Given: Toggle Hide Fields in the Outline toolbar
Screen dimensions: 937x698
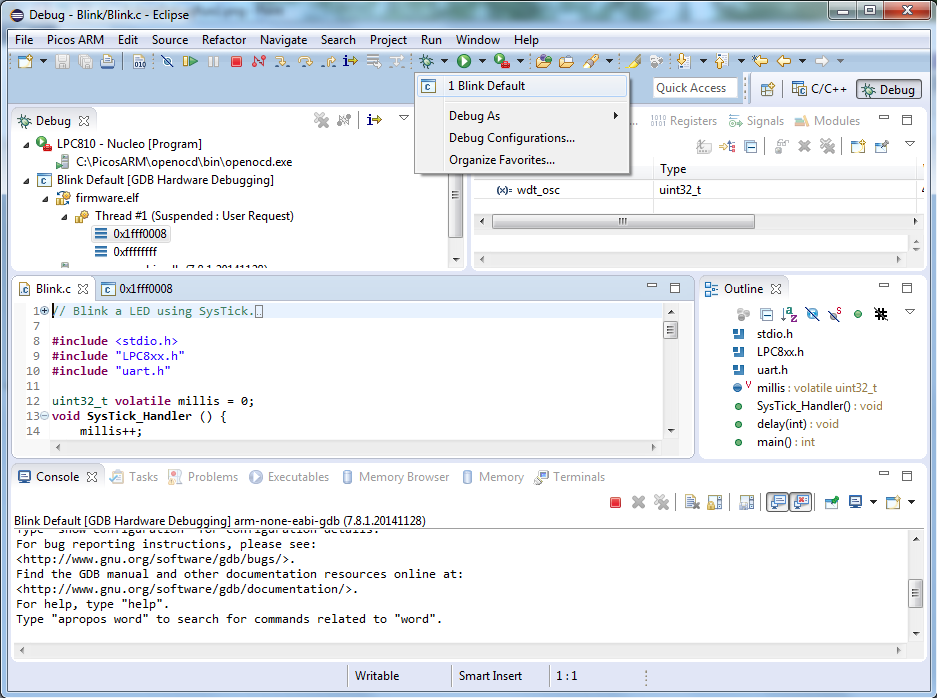Looking at the screenshot, I should [812, 314].
